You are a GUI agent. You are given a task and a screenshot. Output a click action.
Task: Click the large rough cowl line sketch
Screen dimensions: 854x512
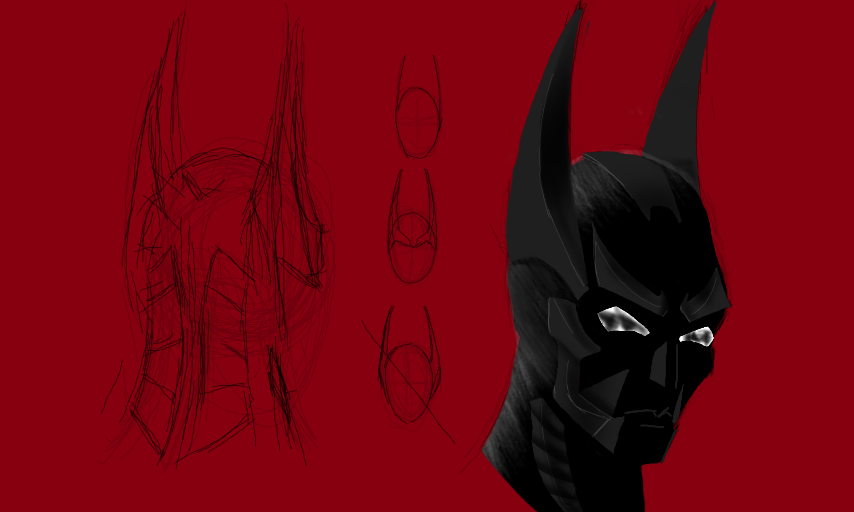pos(218,240)
